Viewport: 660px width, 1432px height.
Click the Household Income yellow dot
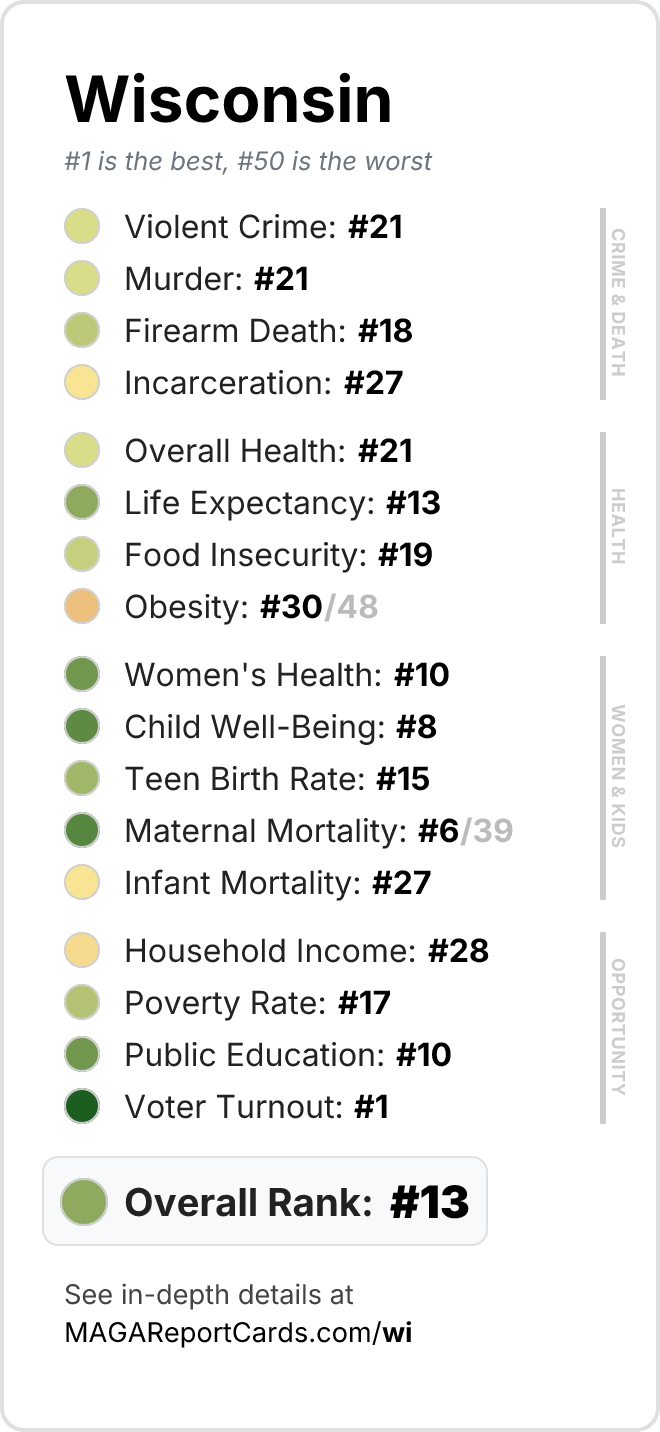(82, 951)
